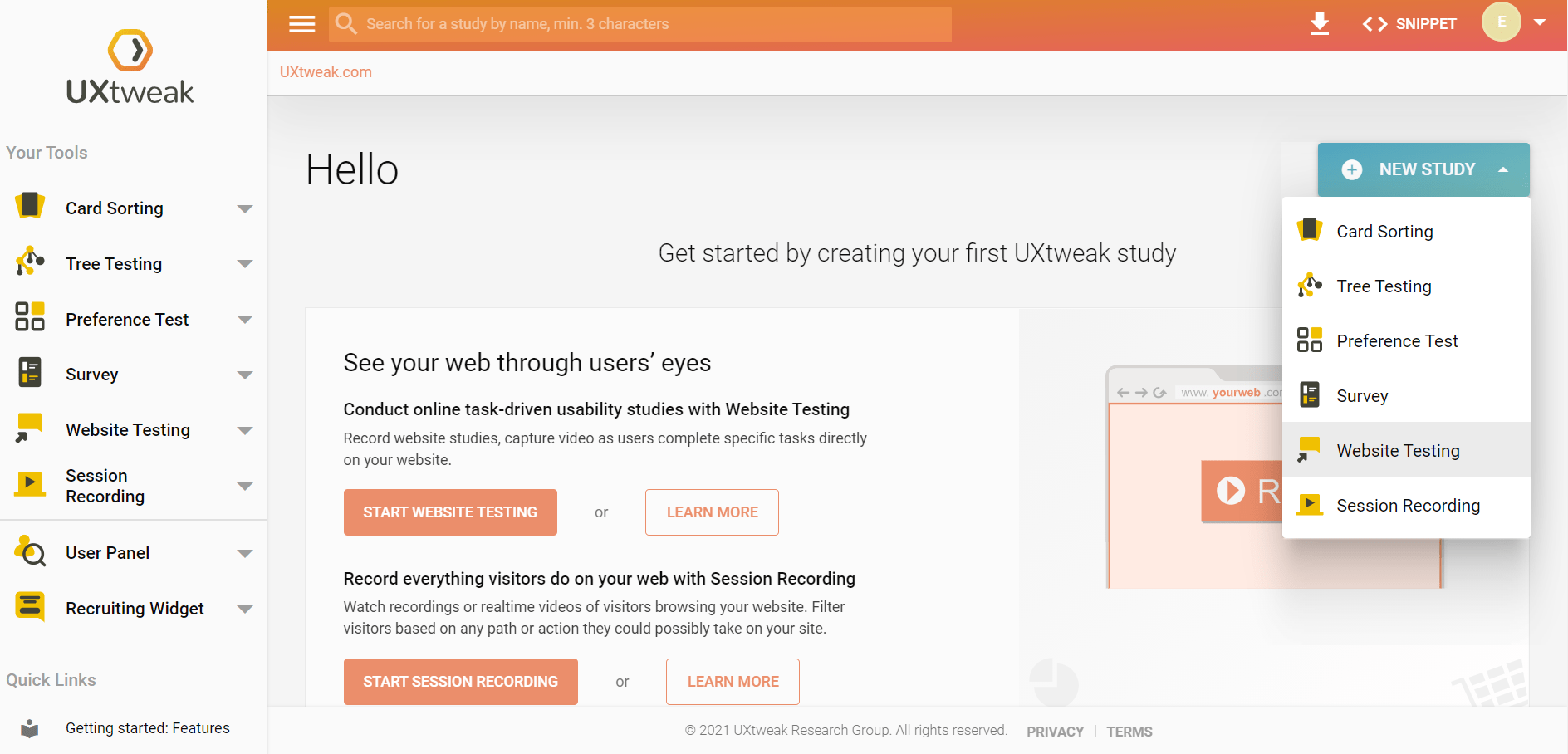Click the plus icon on New Study
Viewport: 1568px width, 754px height.
pyautogui.click(x=1352, y=169)
